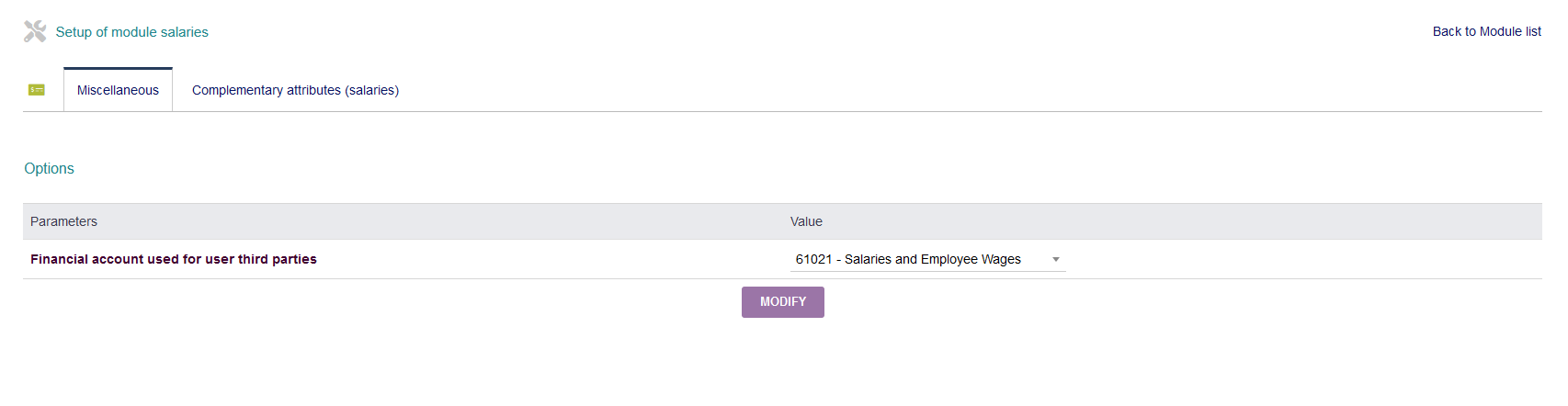Screen dimensions: 1568x406
Task: Click the 'Setup of module salaries' title
Action: 132,32
